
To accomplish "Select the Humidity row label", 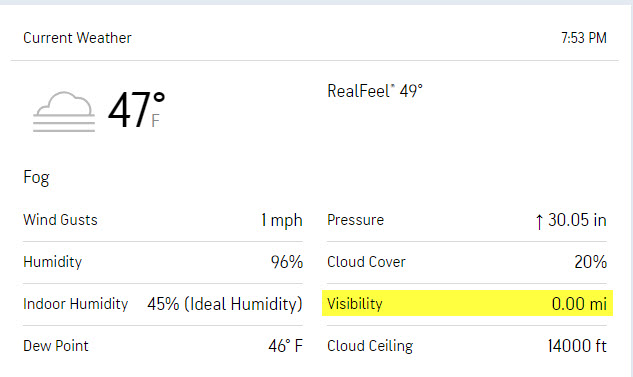I will coord(52,262).
